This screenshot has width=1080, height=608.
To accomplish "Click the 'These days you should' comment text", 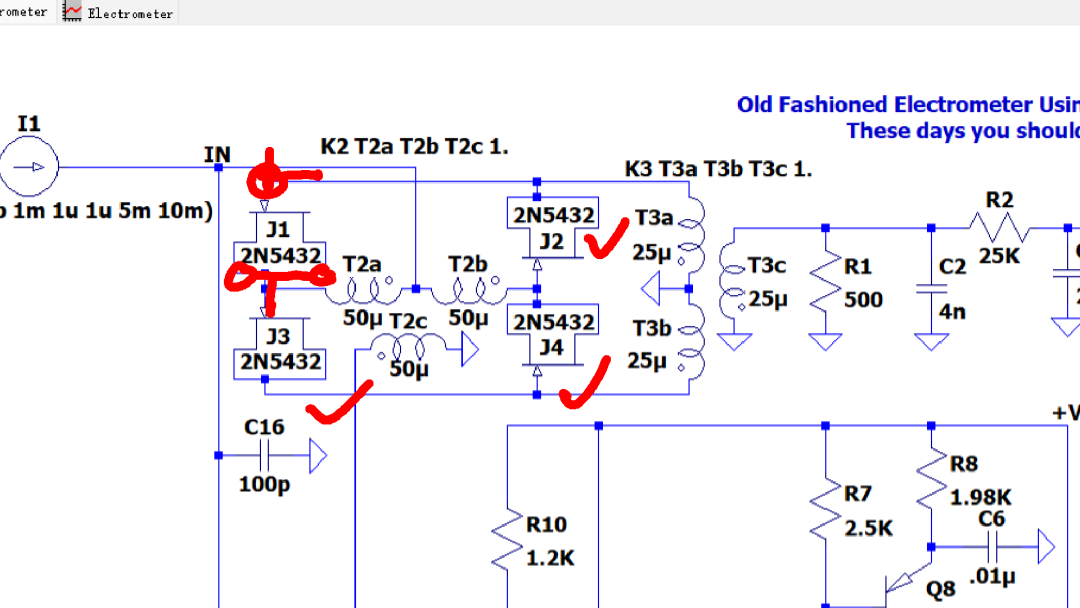I will point(963,130).
